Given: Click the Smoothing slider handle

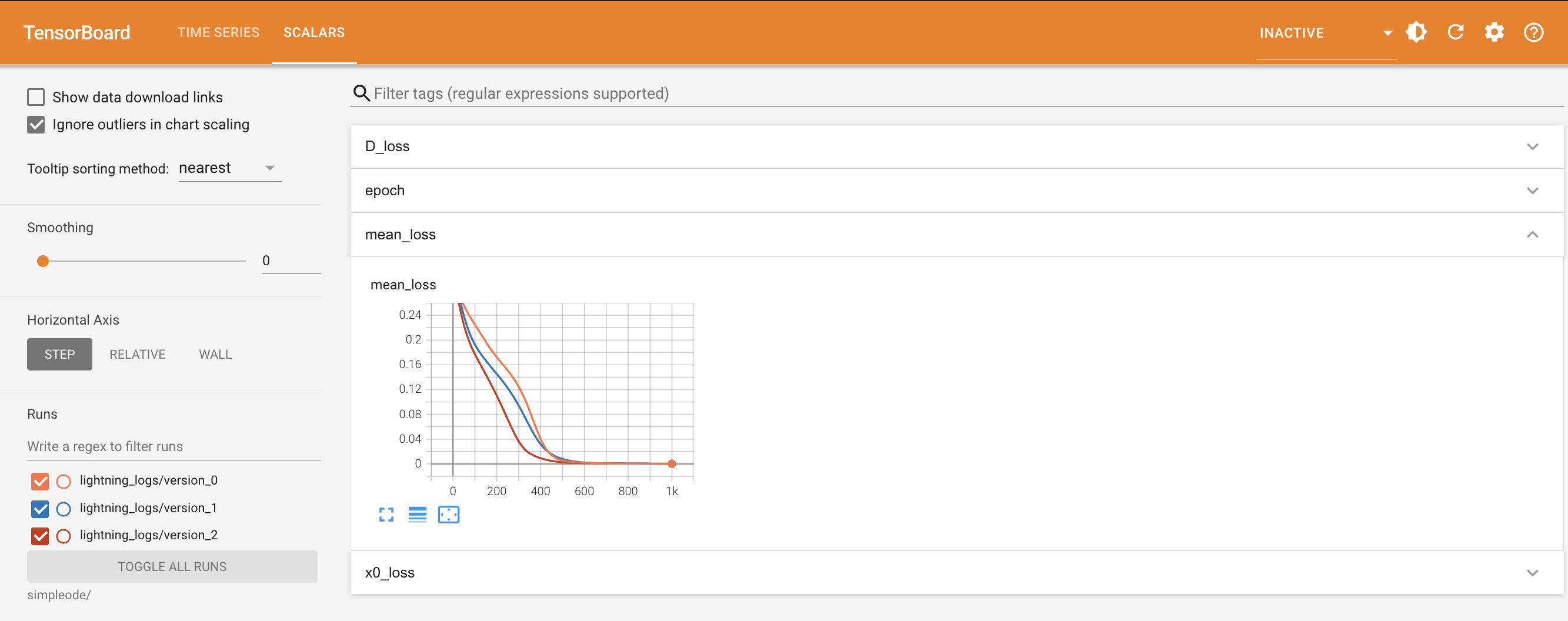Looking at the screenshot, I should tap(42, 261).
